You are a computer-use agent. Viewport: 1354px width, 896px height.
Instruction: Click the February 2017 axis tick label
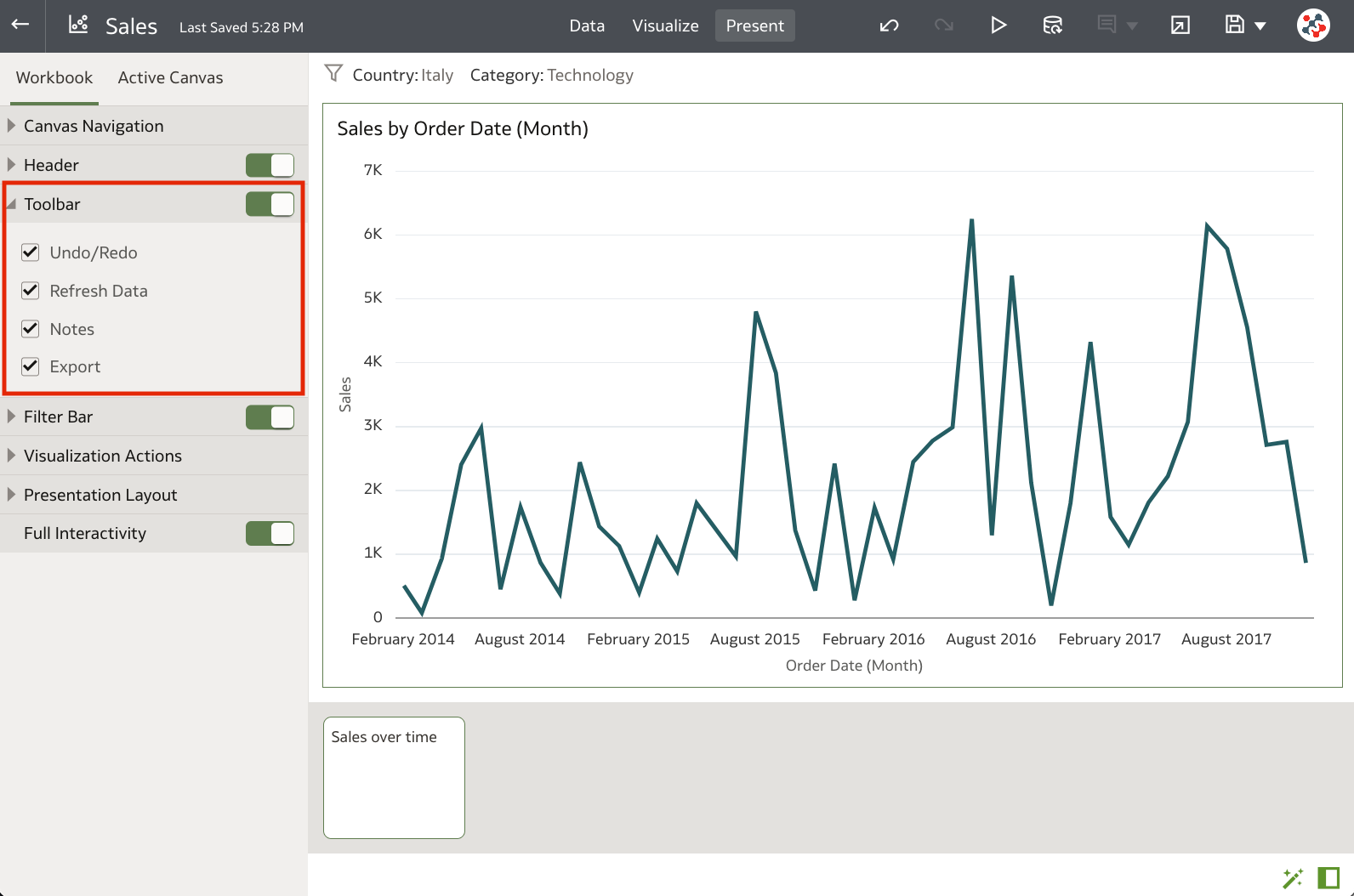pos(1109,638)
